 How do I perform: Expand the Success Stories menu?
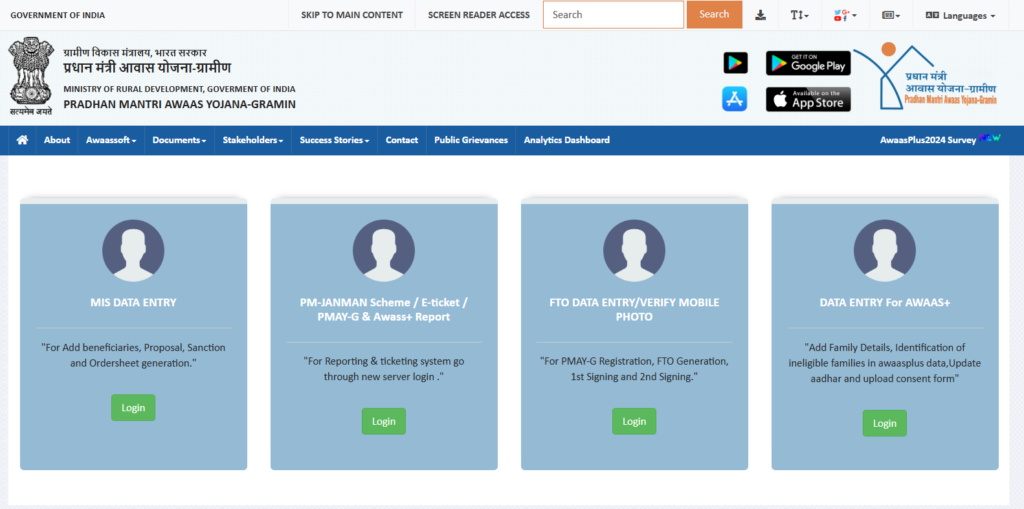tap(334, 140)
